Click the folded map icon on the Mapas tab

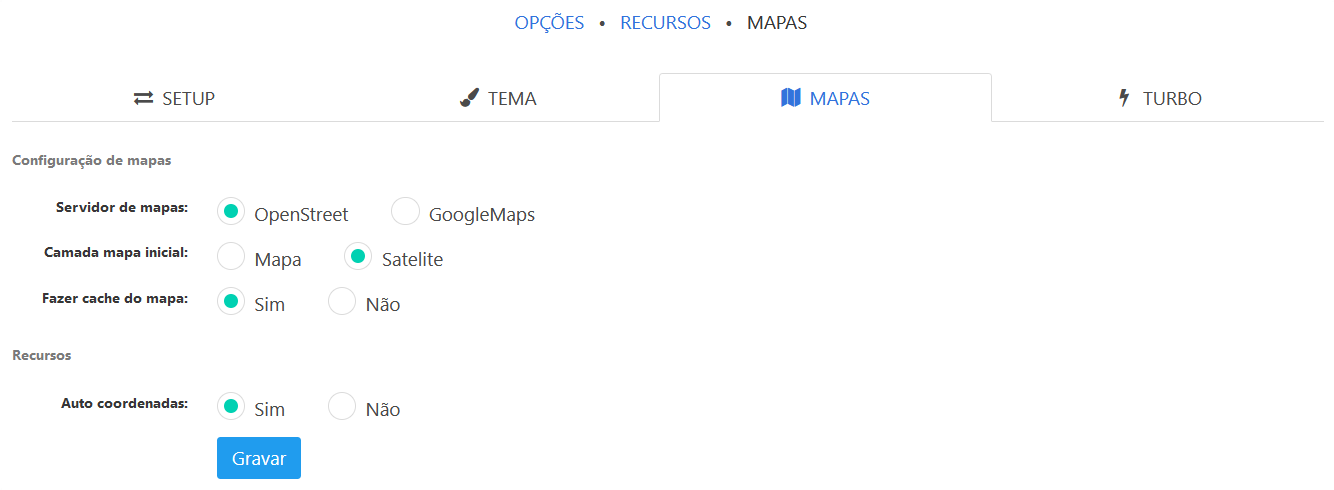point(791,98)
